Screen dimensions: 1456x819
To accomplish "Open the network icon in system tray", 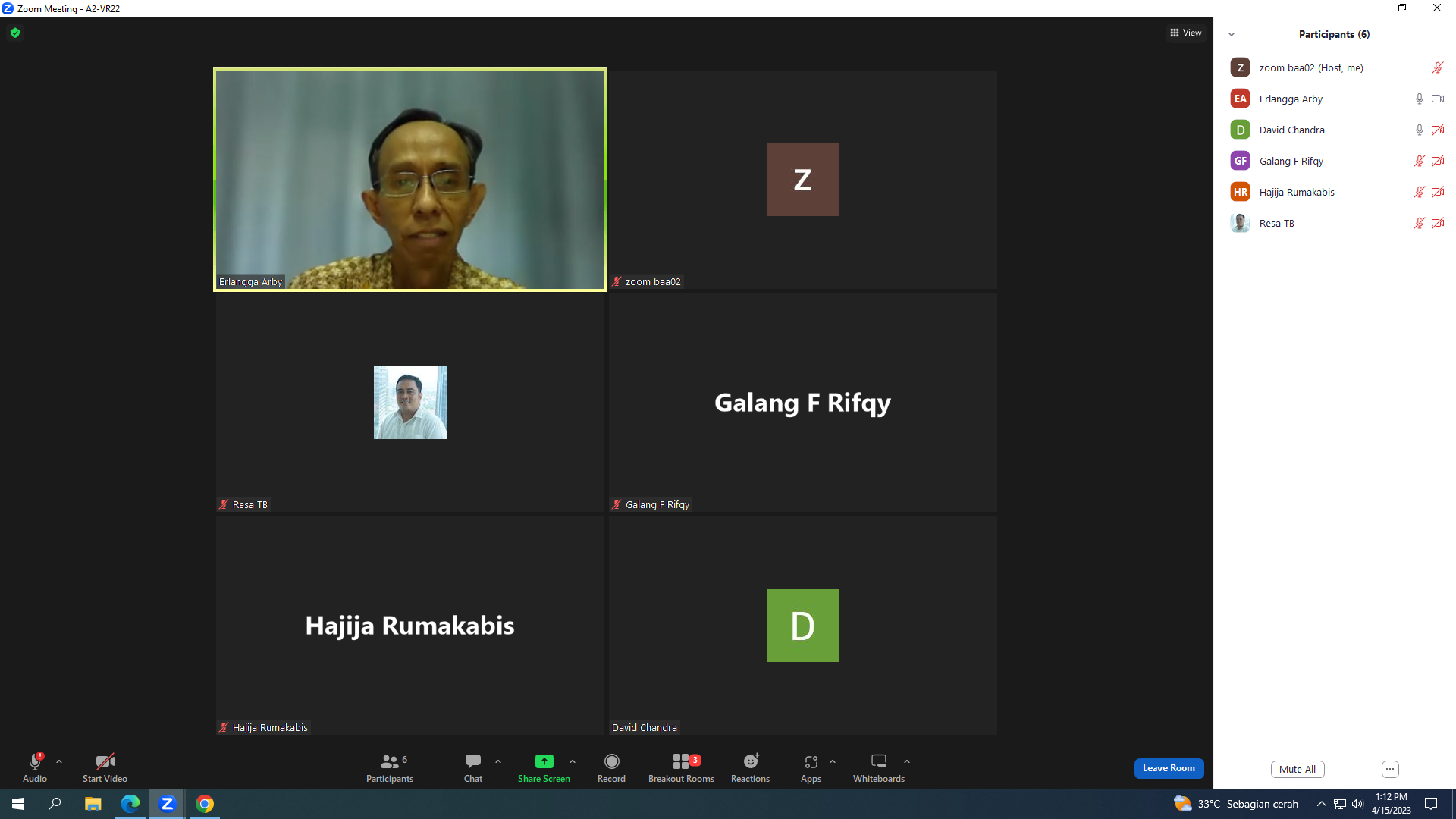I will pos(1340,804).
